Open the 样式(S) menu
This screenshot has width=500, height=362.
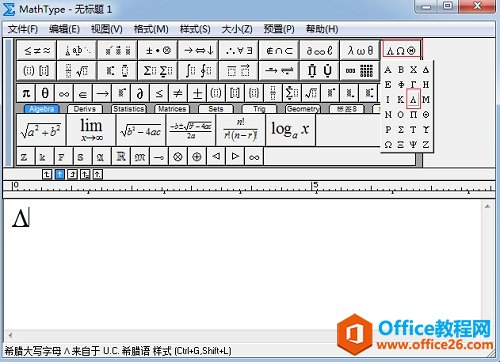(x=195, y=29)
